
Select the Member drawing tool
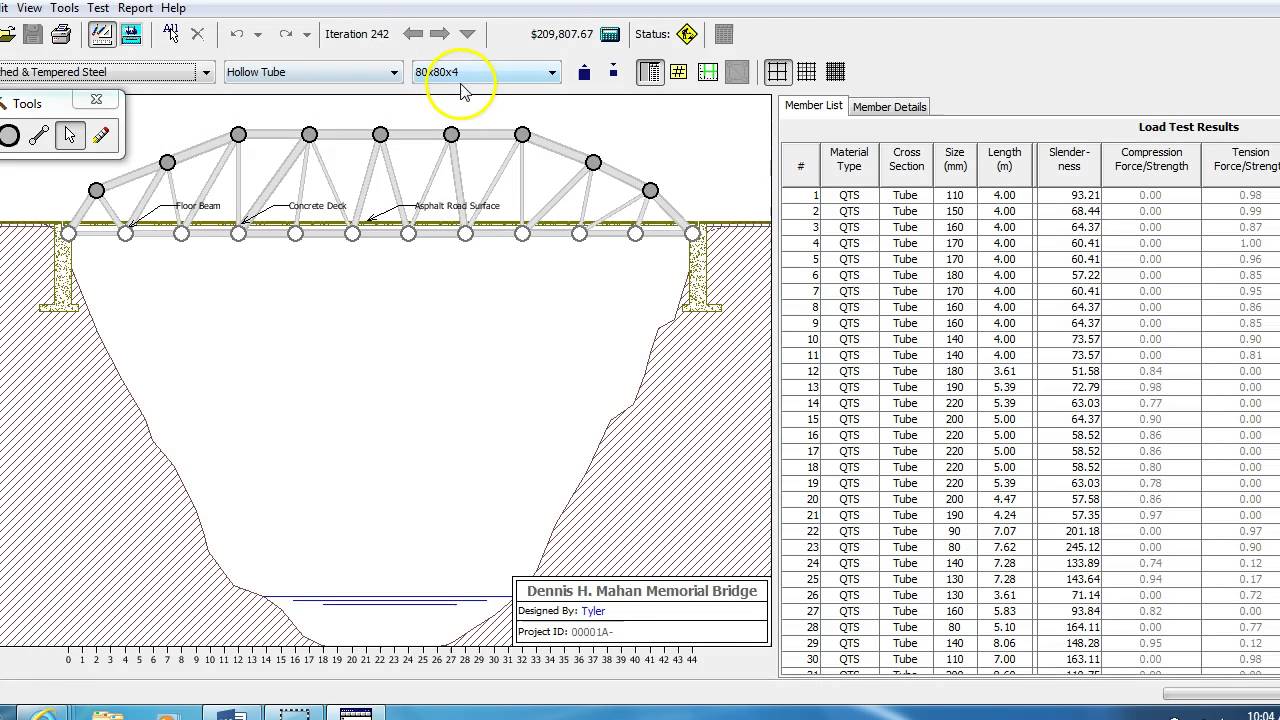tap(39, 135)
